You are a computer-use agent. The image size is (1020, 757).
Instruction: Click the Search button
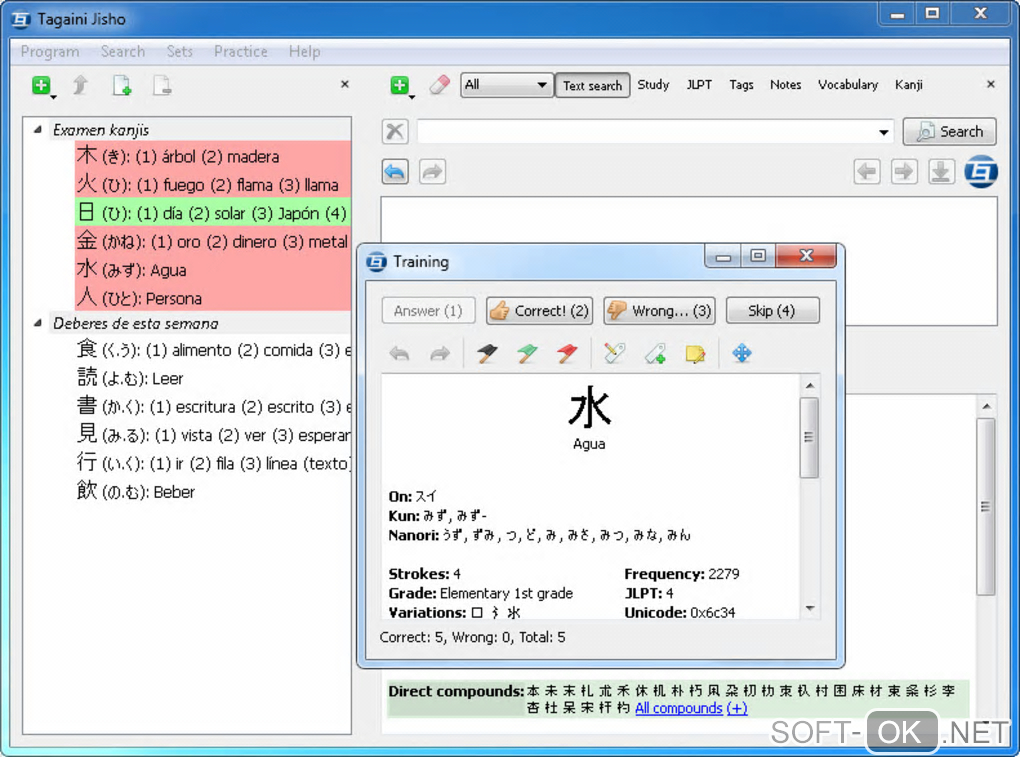(x=950, y=131)
